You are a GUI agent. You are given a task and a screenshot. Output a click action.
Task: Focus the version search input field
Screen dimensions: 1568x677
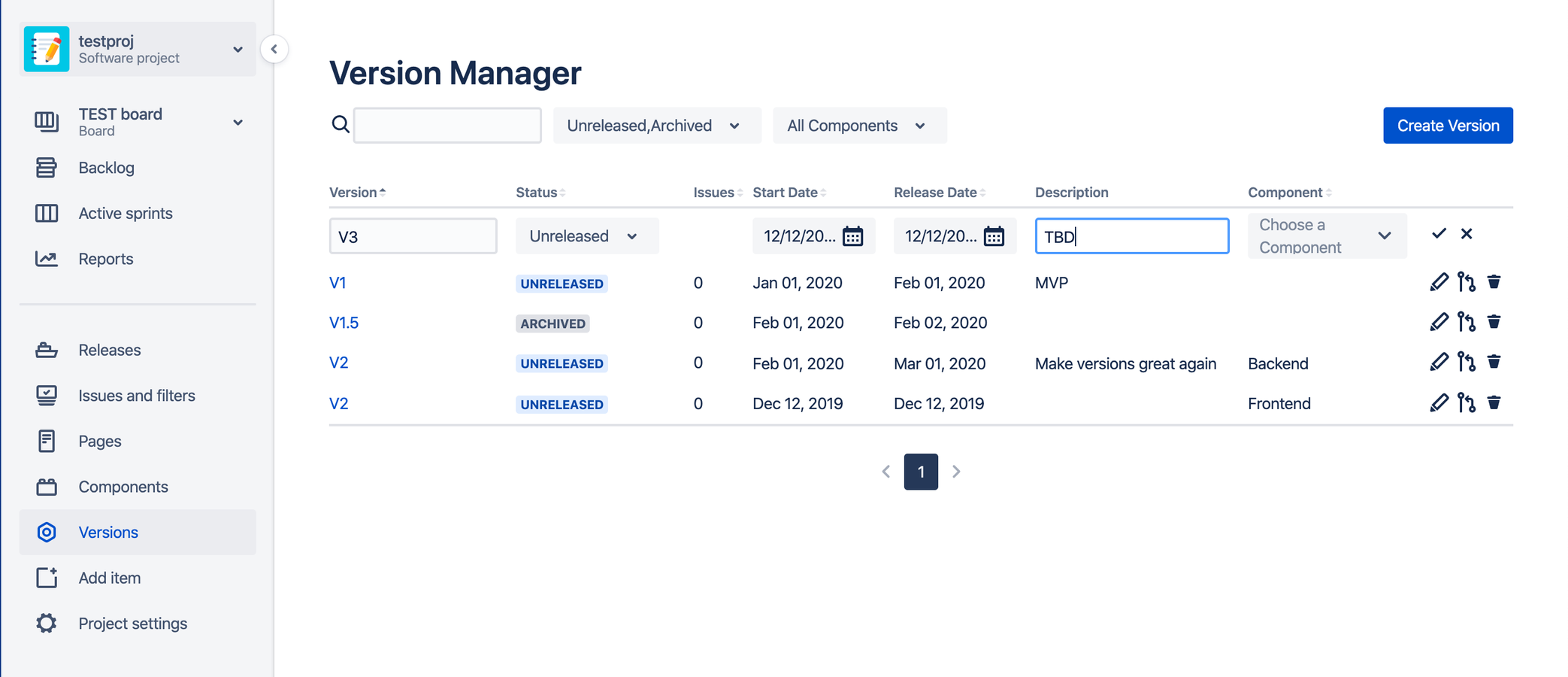(447, 126)
